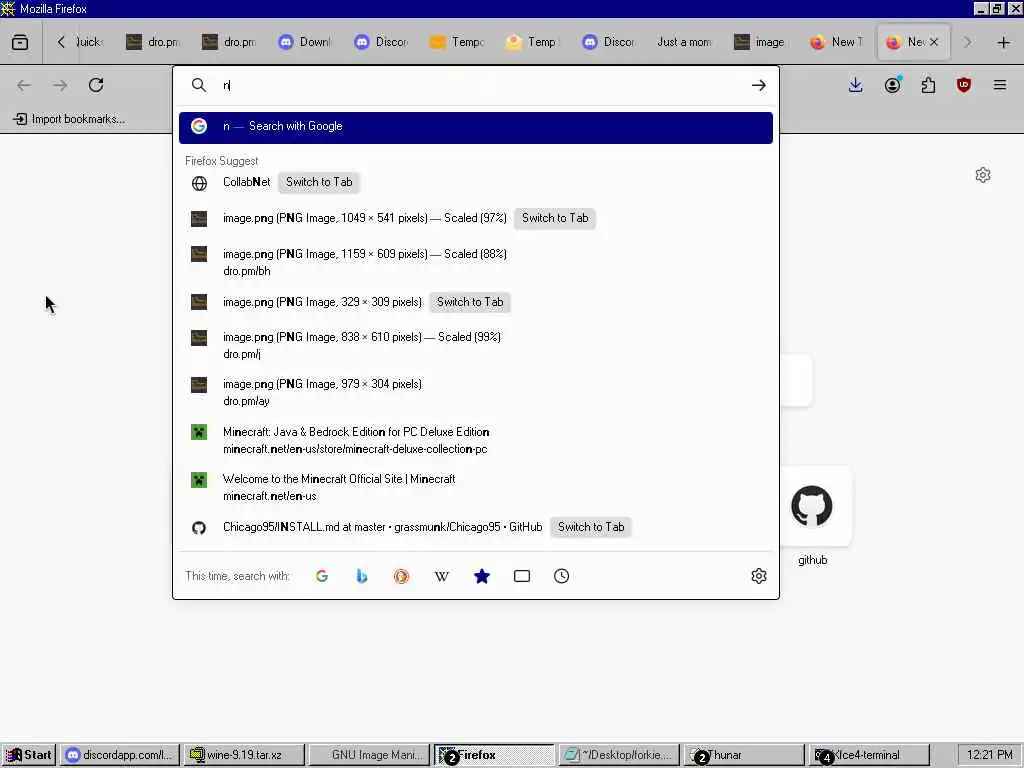Viewport: 1024px width, 768px height.
Task: Open Minecraft Deluxe Edition store suggestion
Action: point(475,440)
